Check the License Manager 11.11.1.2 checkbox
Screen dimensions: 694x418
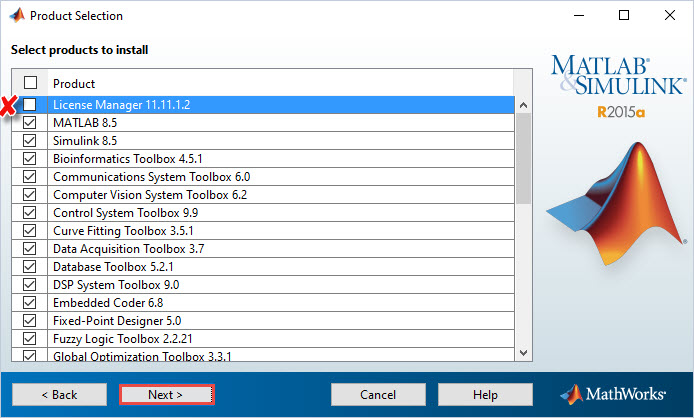pyautogui.click(x=30, y=104)
